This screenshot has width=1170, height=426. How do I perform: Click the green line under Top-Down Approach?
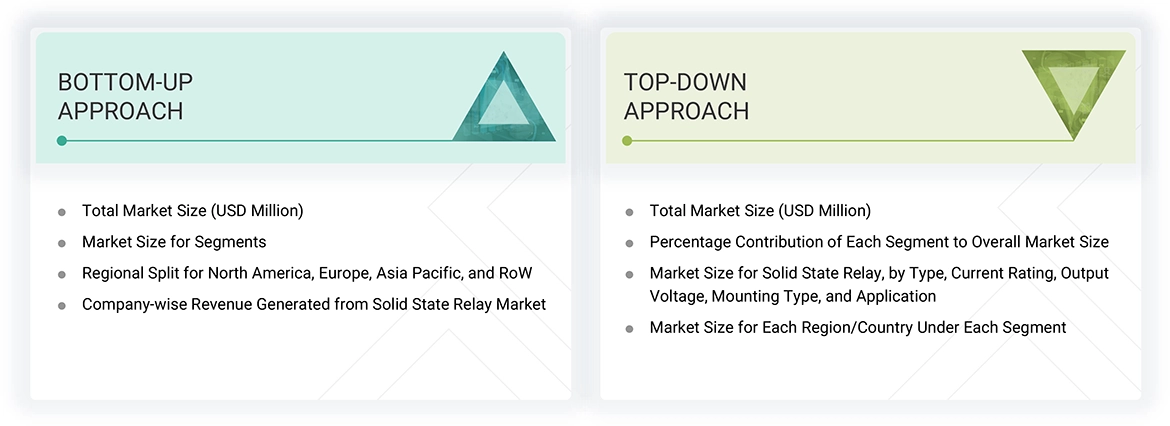850,141
